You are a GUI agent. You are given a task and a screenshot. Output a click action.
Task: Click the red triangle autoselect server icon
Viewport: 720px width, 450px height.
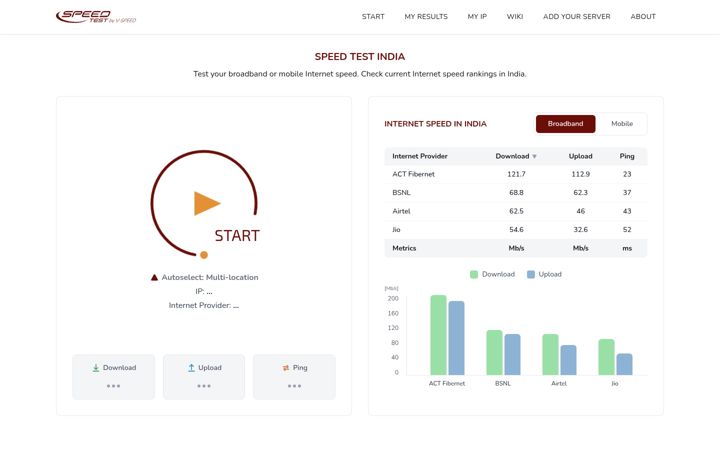[x=154, y=277]
